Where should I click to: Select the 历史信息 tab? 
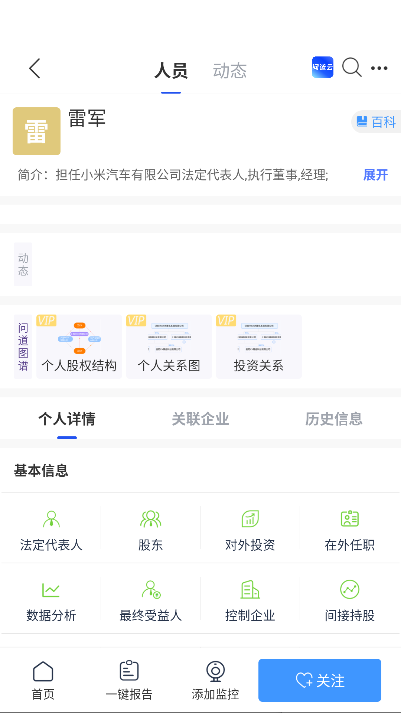click(334, 419)
